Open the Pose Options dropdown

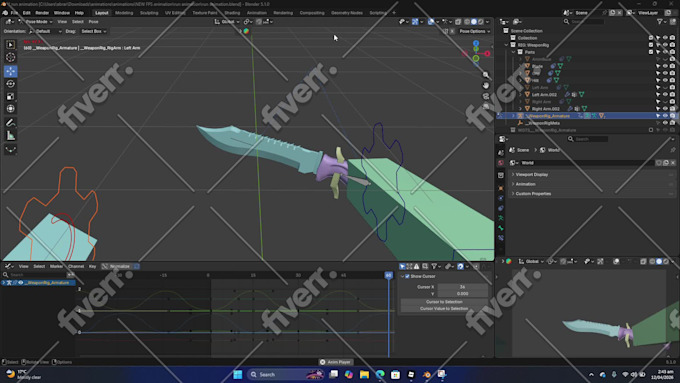[x=474, y=31]
